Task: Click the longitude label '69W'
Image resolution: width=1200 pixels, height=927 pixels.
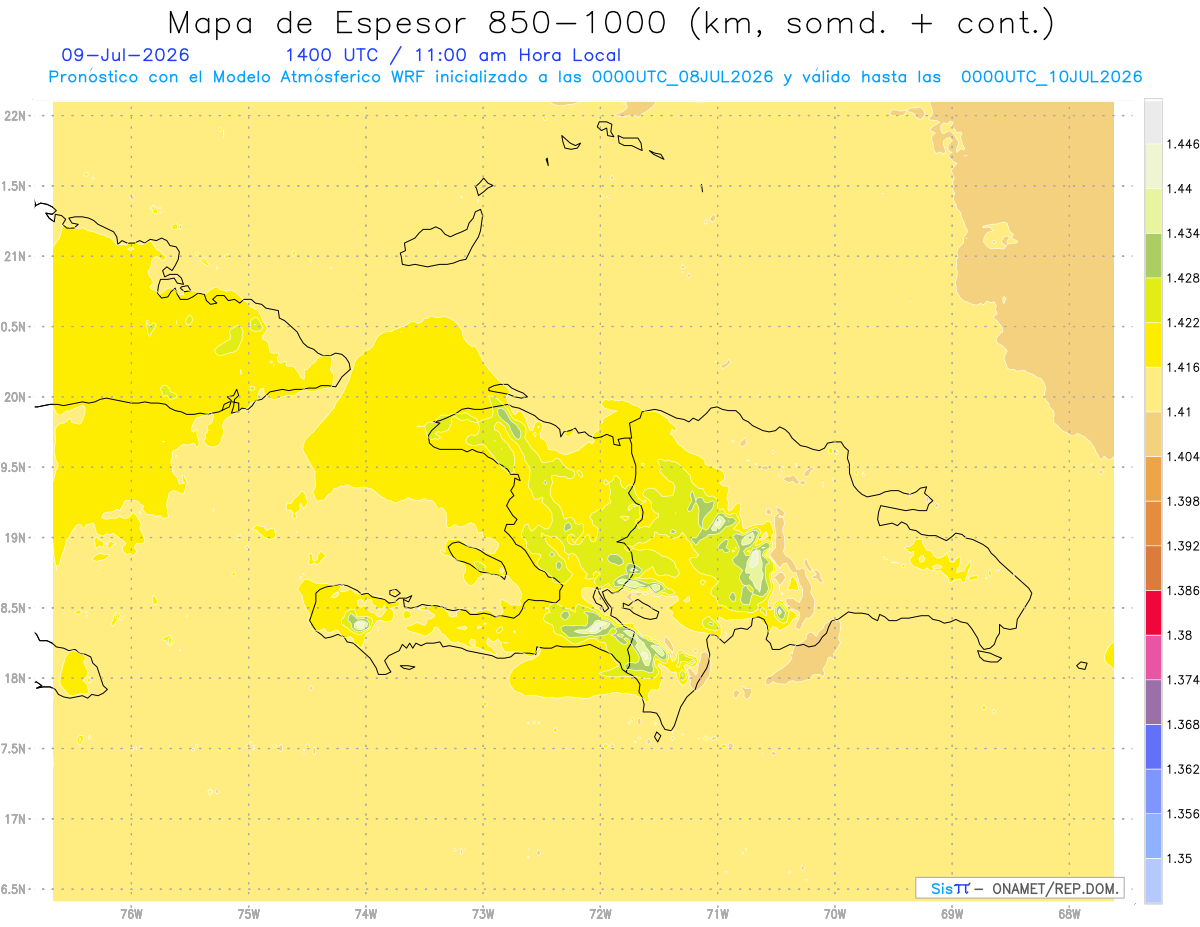Action: 952,914
